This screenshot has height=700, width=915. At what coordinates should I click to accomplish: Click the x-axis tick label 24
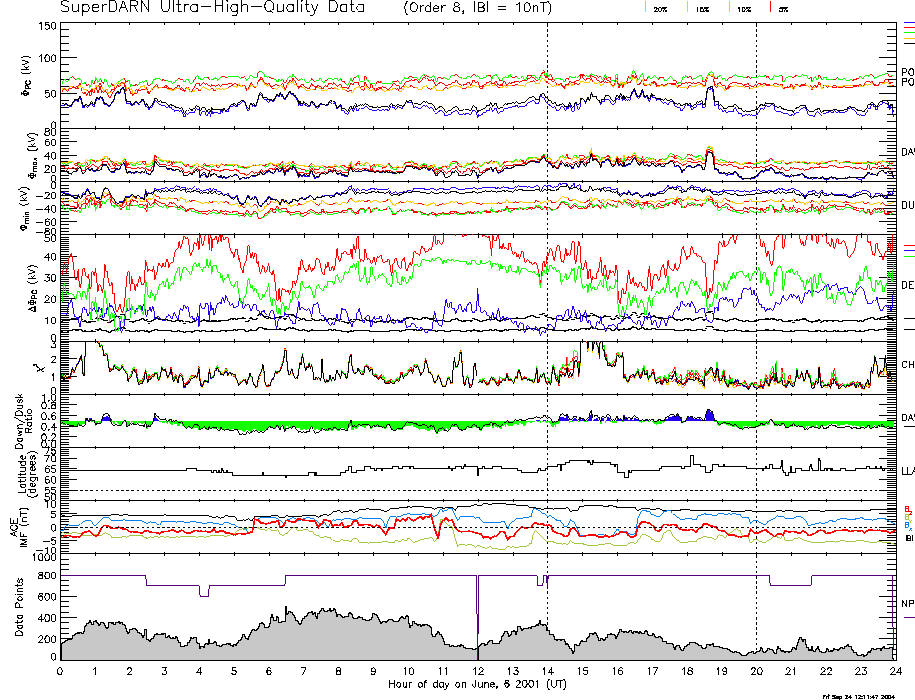[x=894, y=672]
